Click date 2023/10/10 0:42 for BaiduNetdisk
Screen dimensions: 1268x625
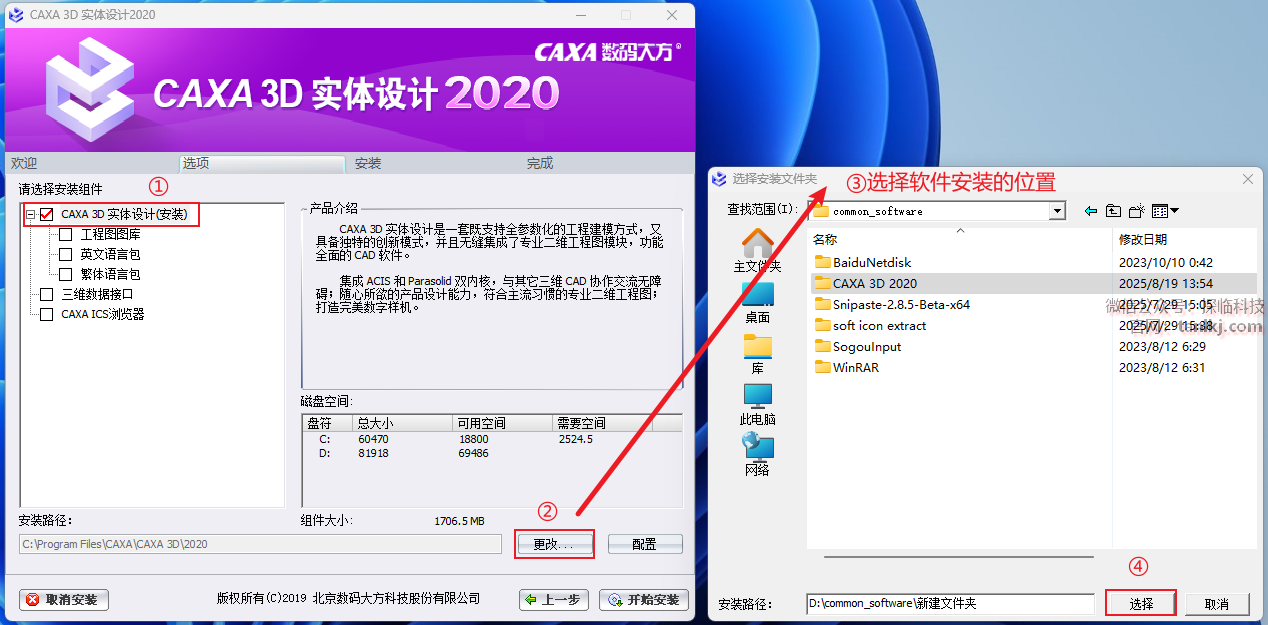(x=1166, y=262)
